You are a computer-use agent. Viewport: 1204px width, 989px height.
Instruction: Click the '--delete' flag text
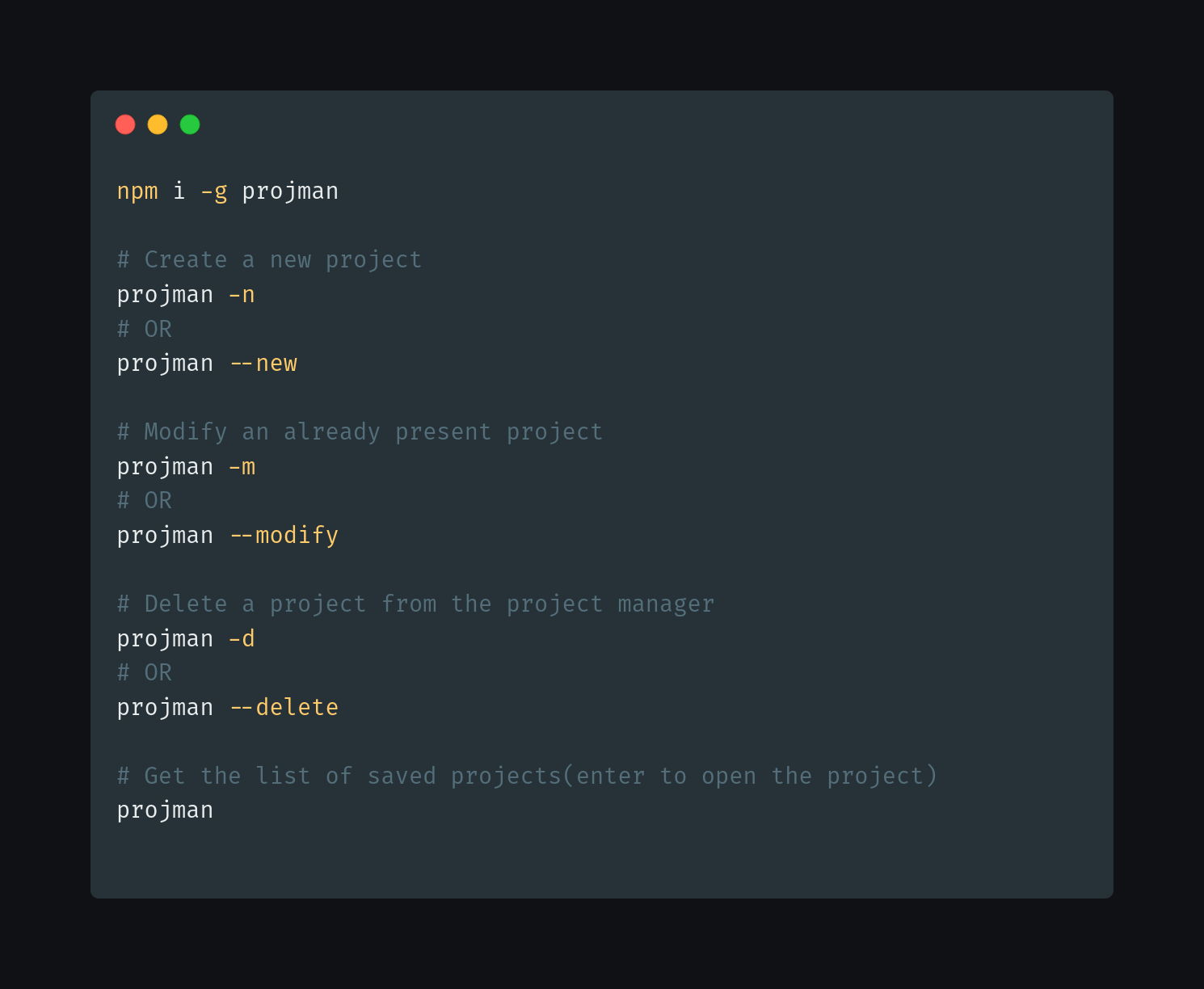pos(284,708)
